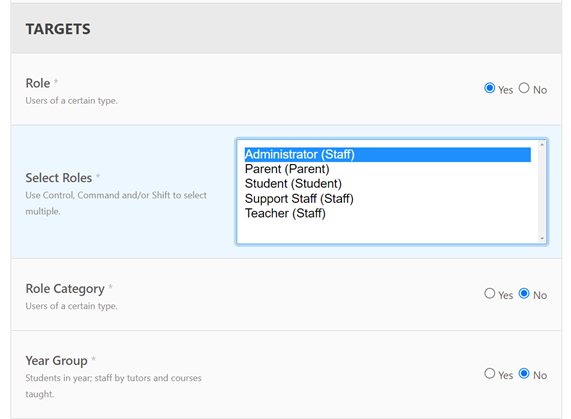The width and height of the screenshot is (571, 419).
Task: Click the roles list scrollbar track
Action: click(x=542, y=192)
